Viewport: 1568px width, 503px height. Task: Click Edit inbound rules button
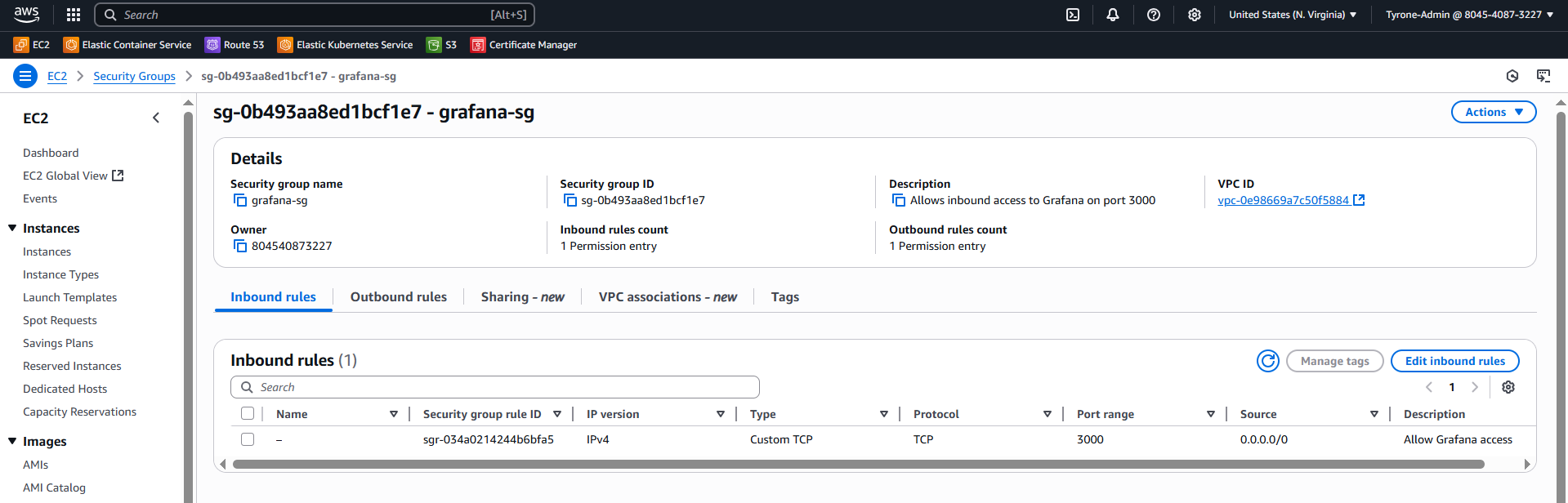tap(1454, 361)
